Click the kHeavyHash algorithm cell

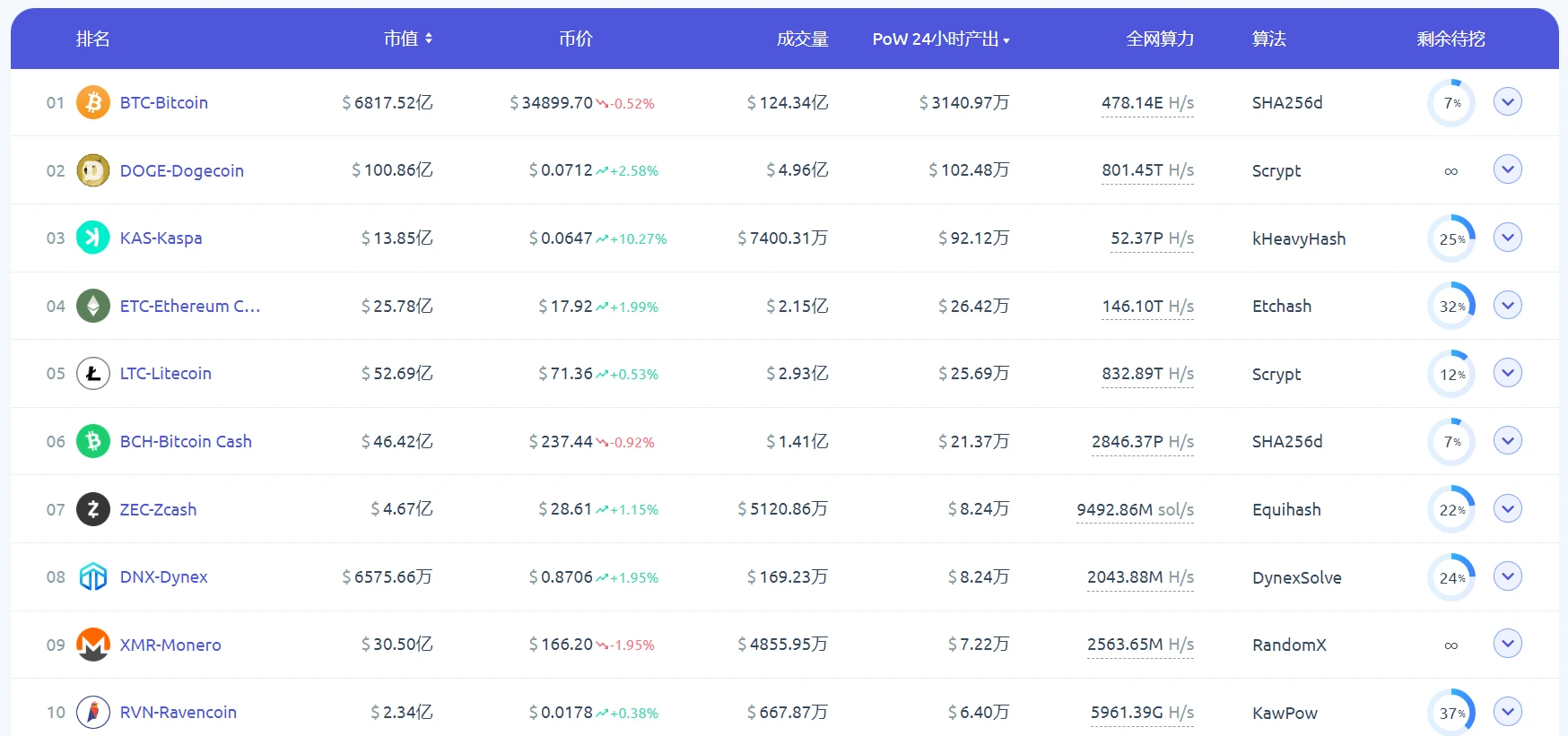tap(1299, 238)
